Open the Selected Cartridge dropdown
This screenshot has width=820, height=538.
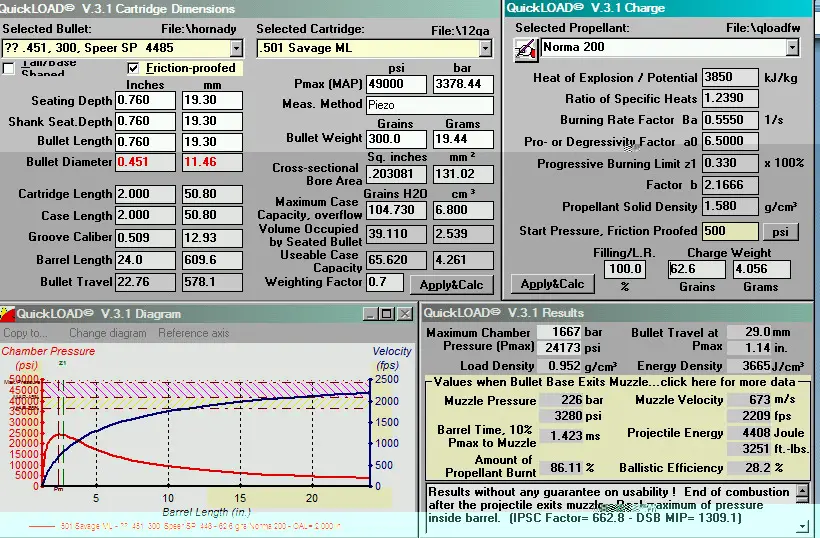tap(485, 49)
